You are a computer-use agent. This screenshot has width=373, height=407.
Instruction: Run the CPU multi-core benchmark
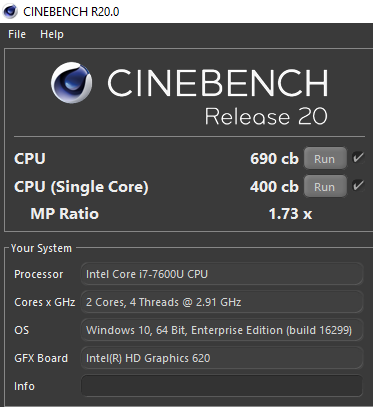(325, 158)
